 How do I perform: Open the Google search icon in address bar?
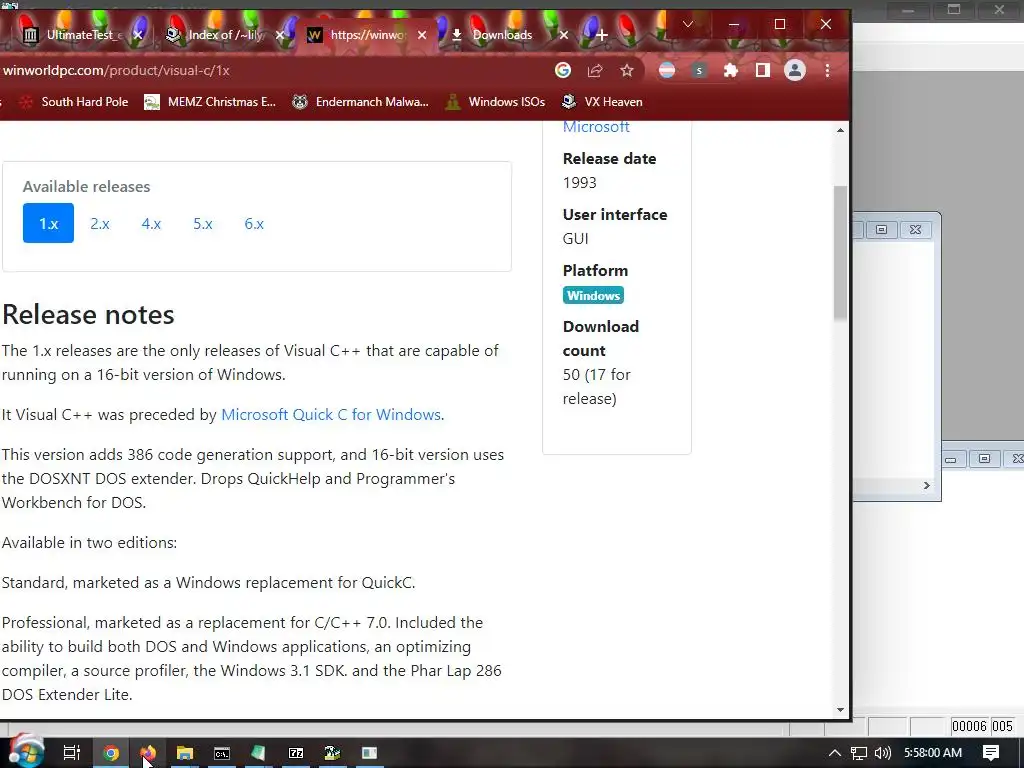562,70
